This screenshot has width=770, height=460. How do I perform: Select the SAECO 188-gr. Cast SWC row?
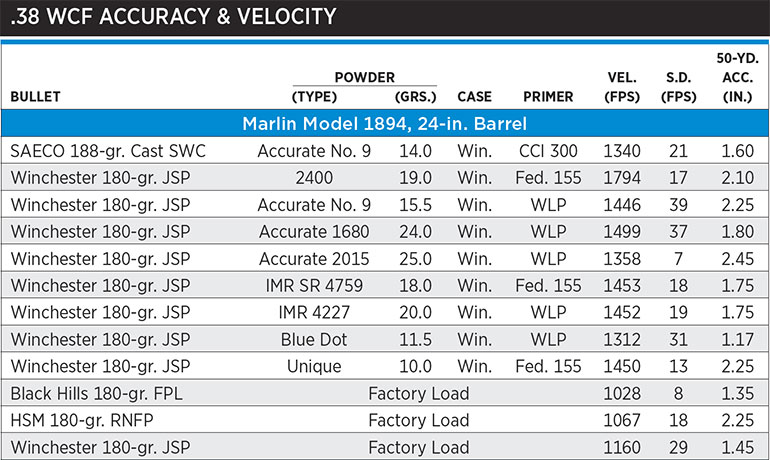tap(385, 151)
